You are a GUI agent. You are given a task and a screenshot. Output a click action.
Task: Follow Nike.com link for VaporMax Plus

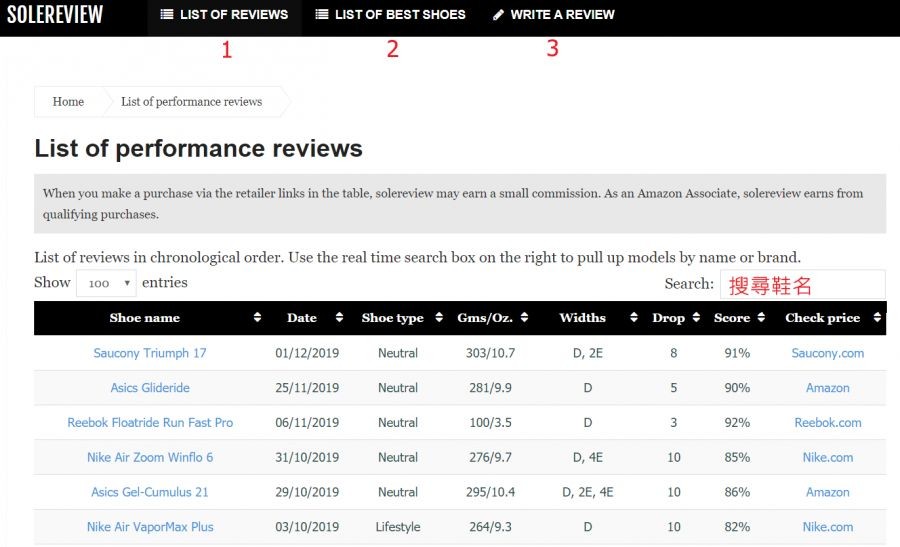point(828,527)
